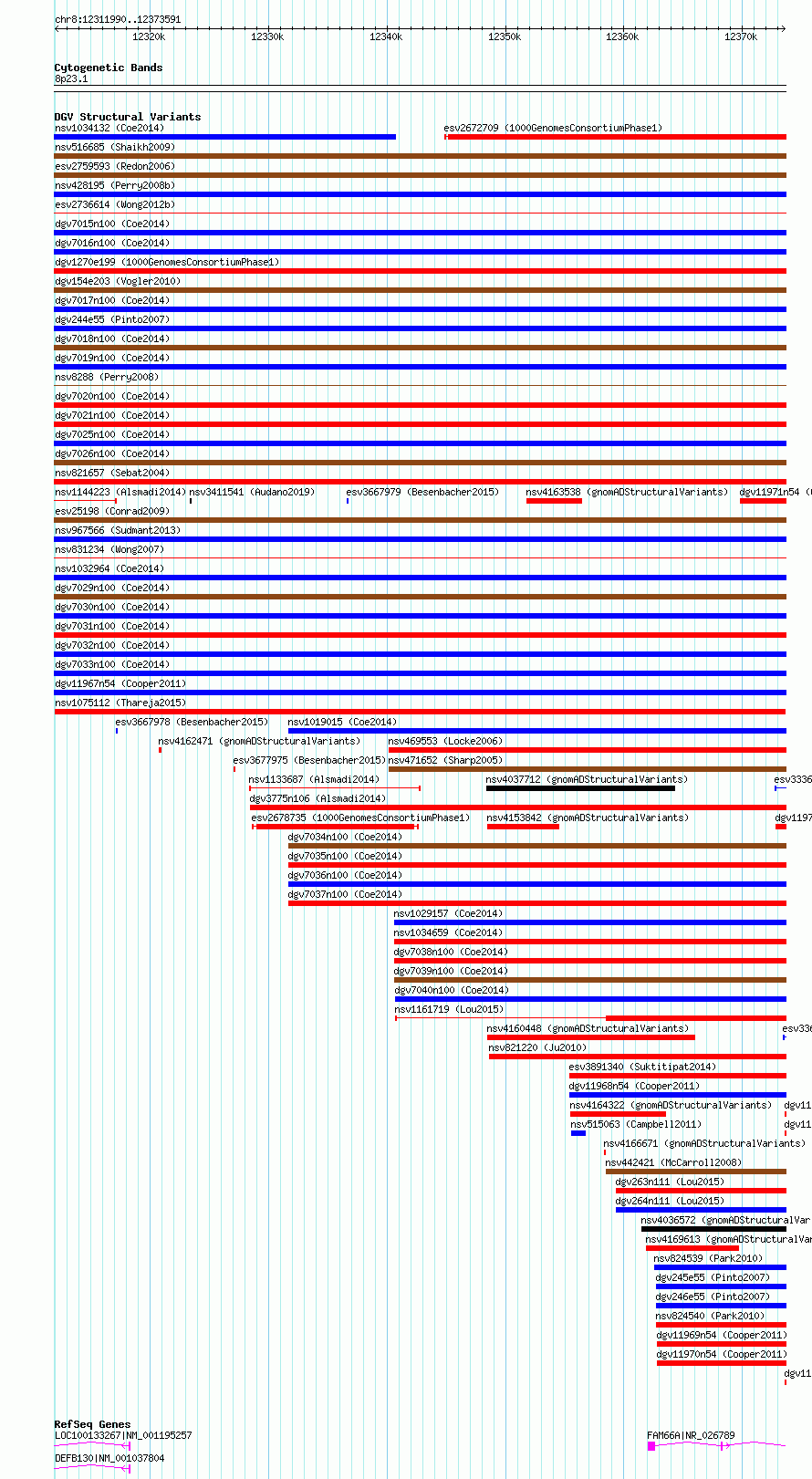This screenshot has height=1479, width=812.
Task: Click the esv3891340 (Suktitipat2014) label
Action: point(643,1067)
